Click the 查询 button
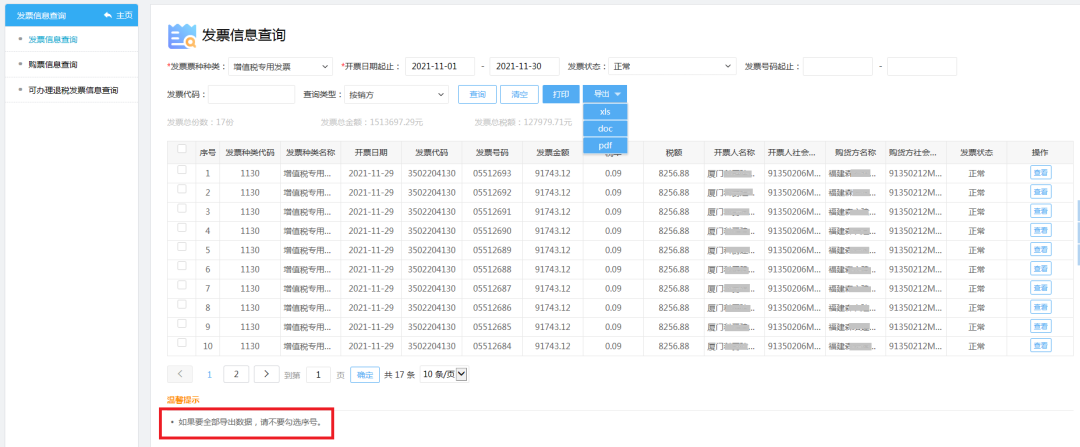1080x447 pixels. pos(477,94)
